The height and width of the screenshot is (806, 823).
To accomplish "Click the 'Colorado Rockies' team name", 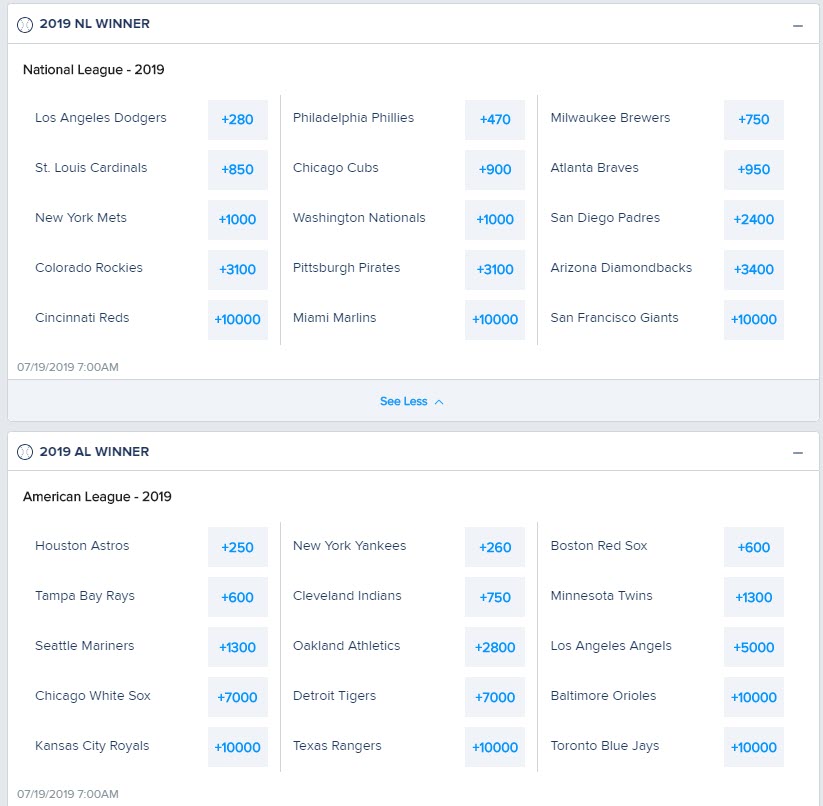I will tap(89, 268).
